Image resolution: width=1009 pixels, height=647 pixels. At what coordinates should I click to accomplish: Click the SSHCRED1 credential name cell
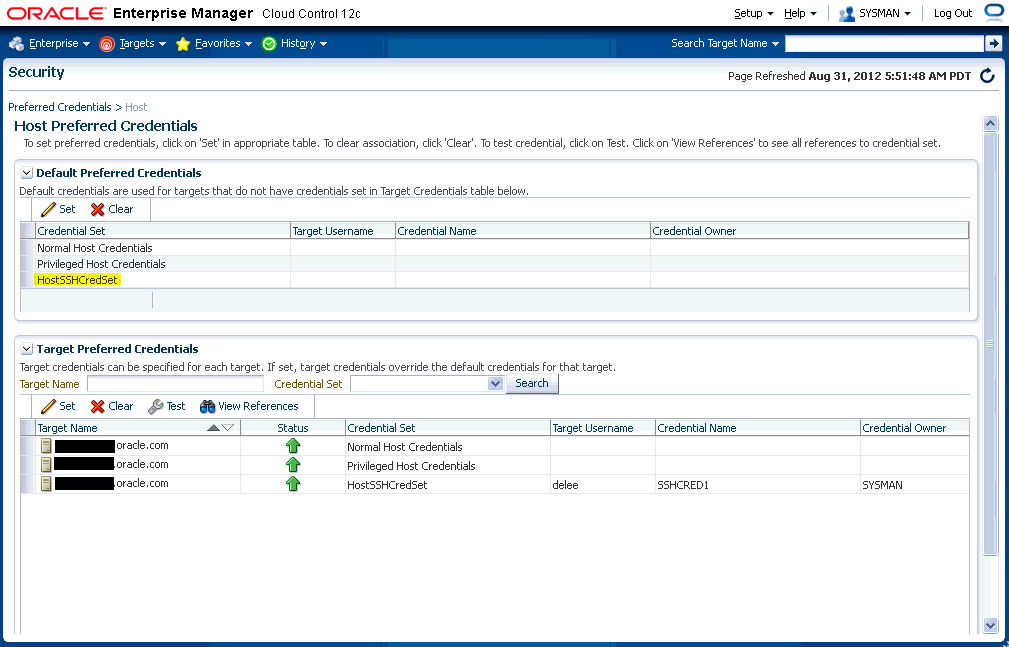click(757, 485)
